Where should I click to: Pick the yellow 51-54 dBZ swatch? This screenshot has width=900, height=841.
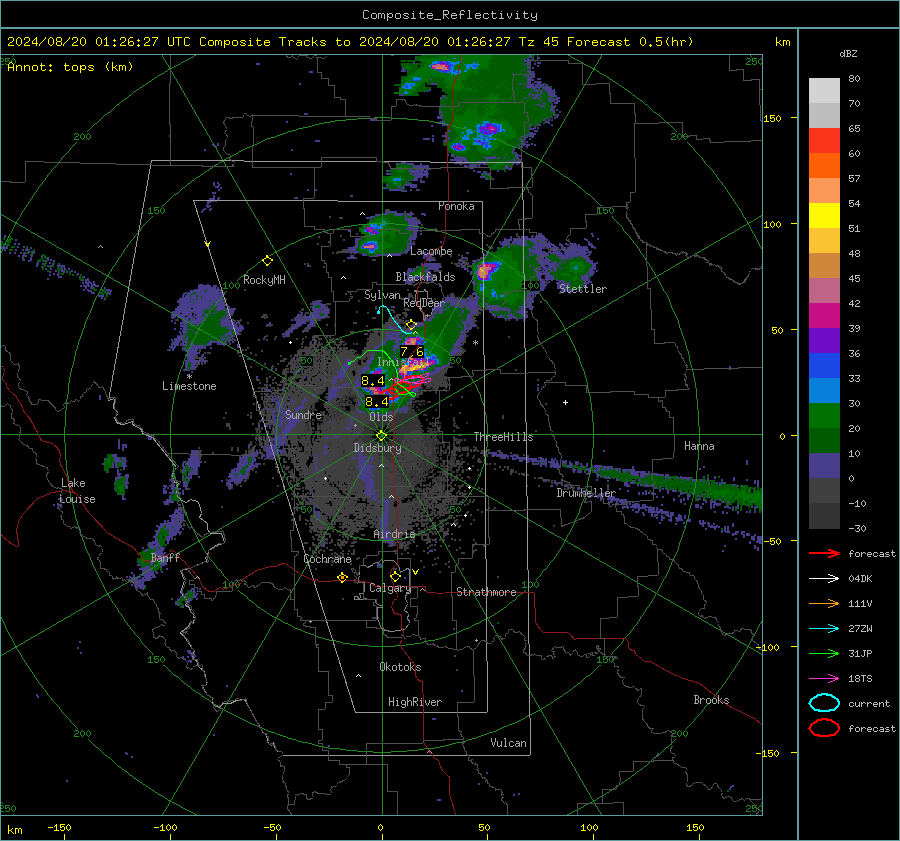pyautogui.click(x=824, y=216)
